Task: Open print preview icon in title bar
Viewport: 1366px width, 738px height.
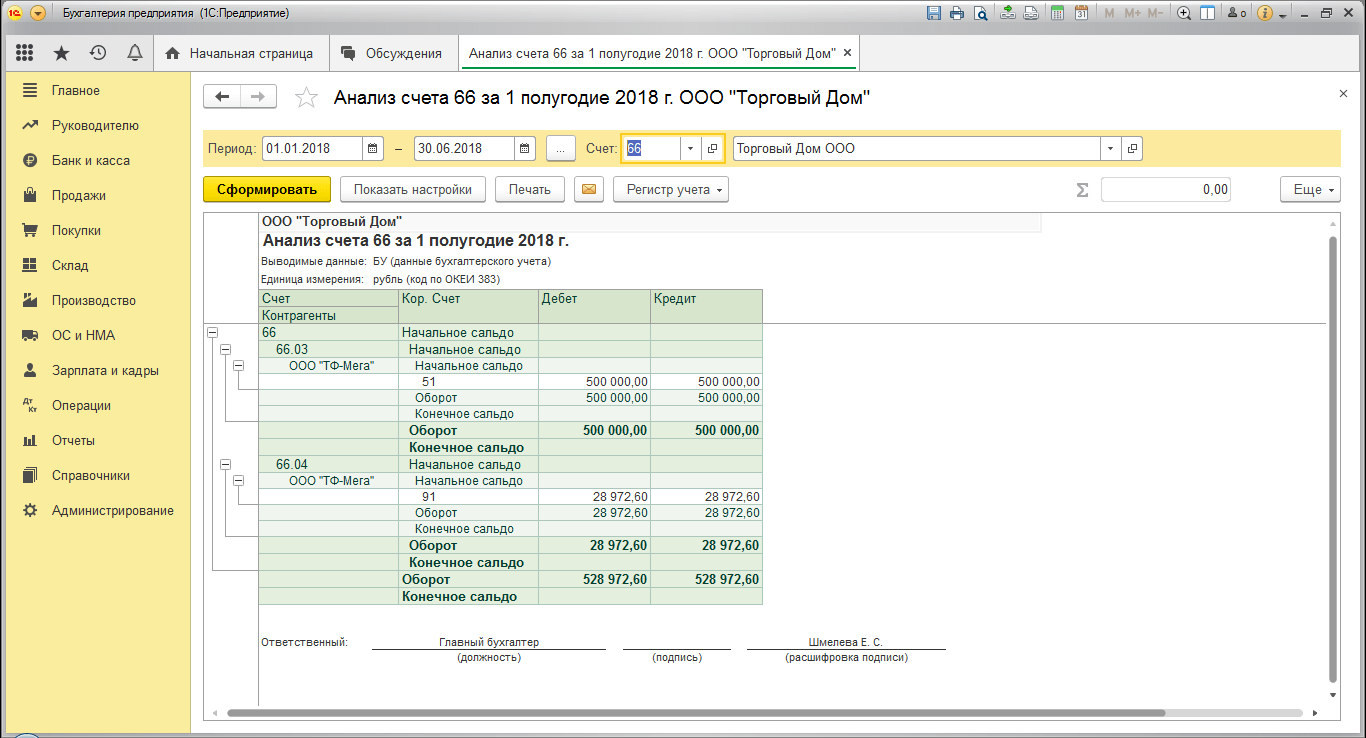Action: (981, 13)
